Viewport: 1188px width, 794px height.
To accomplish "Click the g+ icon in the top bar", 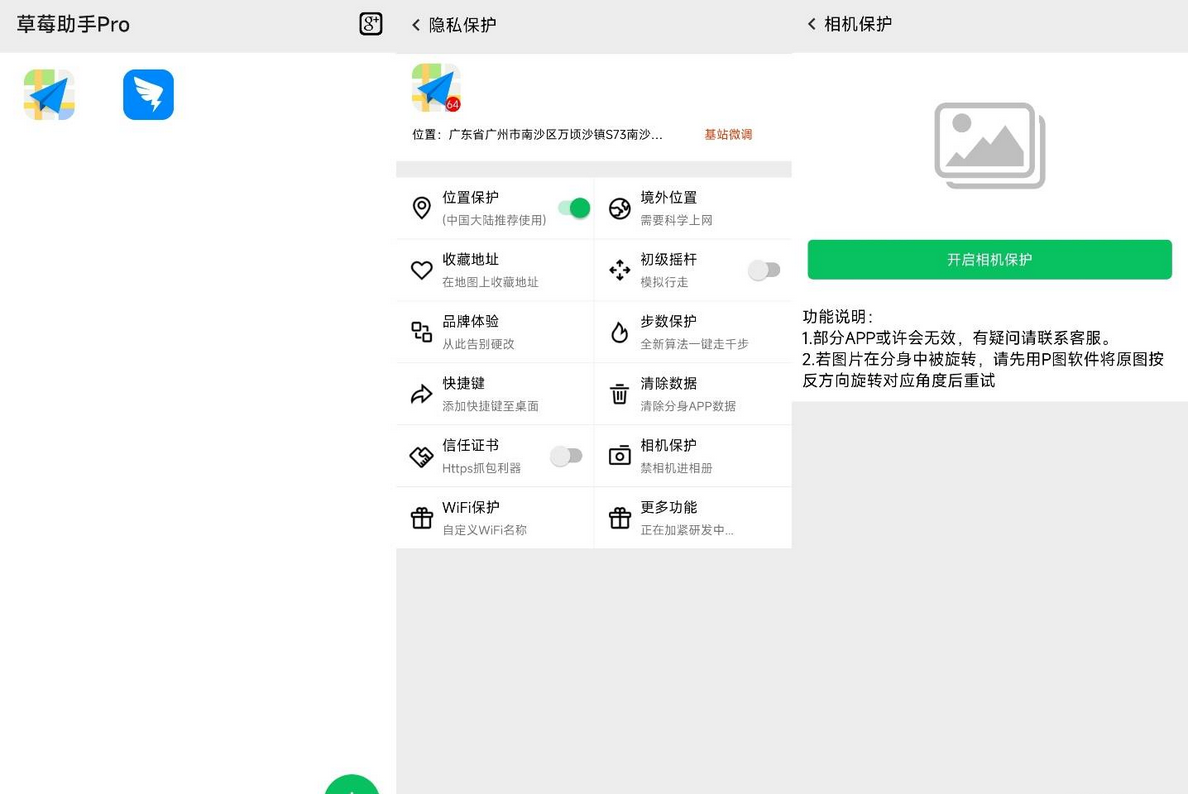I will pyautogui.click(x=370, y=23).
